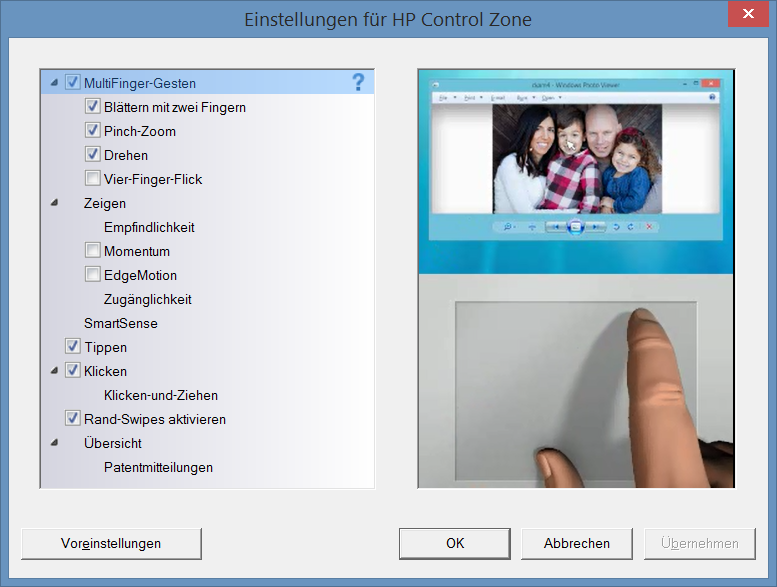Viewport: 777px width, 587px height.
Task: Enable the Momentum checkbox
Action: coord(92,250)
